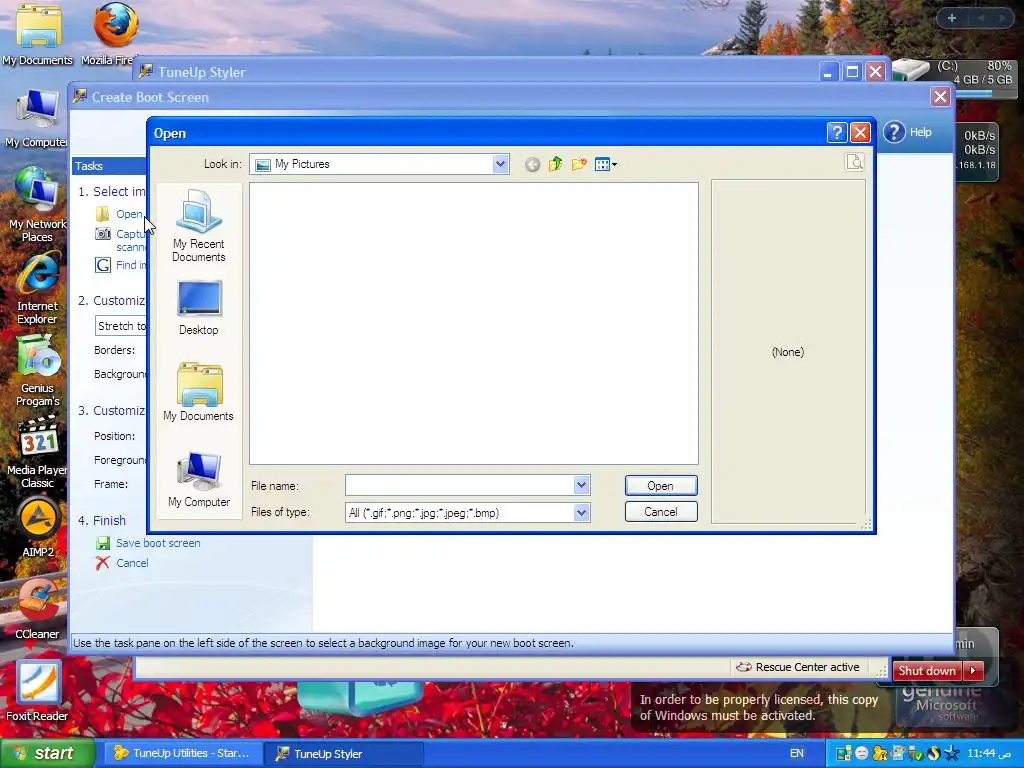Click Open link in Tasks pane
Image resolution: width=1024 pixels, height=768 pixels.
pyautogui.click(x=129, y=214)
